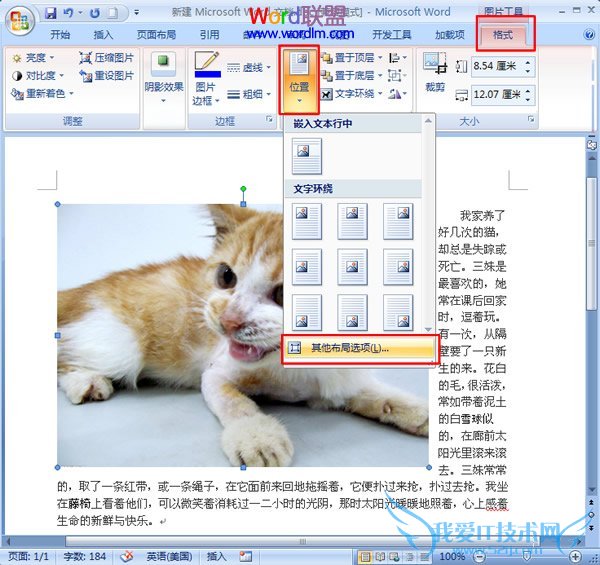
Task: Click the 位置 position button
Action: coord(299,79)
